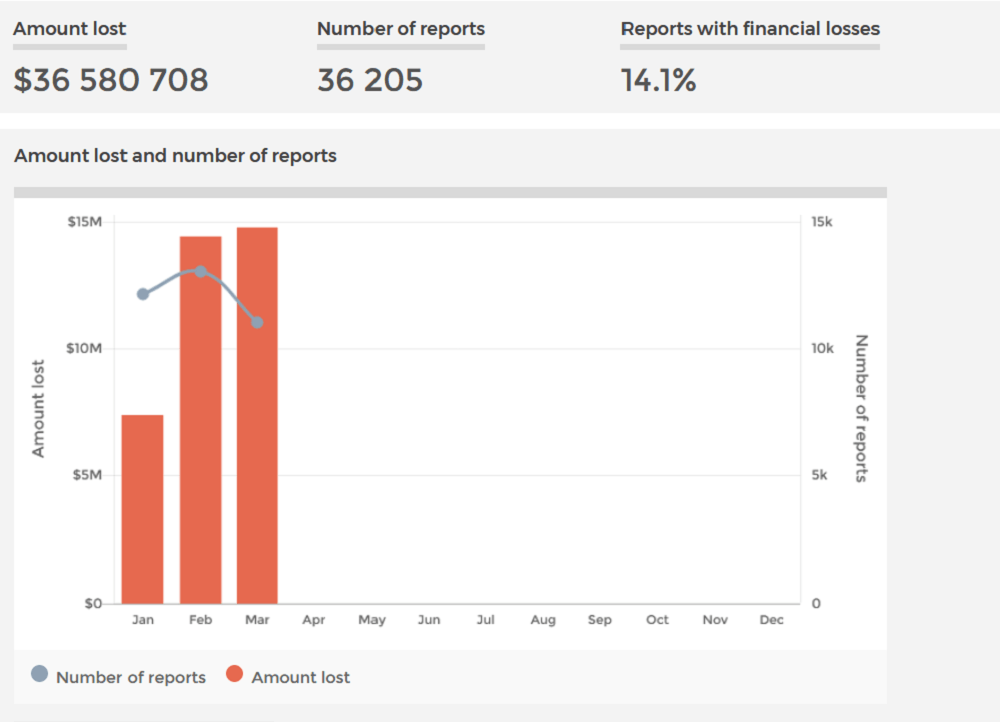Select the 36 205 reports figure
Image resolution: width=1000 pixels, height=722 pixels.
(x=370, y=80)
